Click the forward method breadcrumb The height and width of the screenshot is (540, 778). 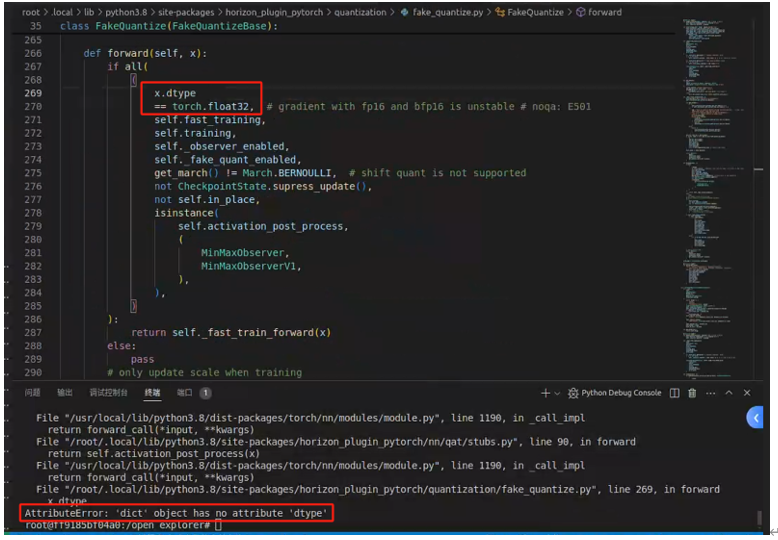(604, 12)
